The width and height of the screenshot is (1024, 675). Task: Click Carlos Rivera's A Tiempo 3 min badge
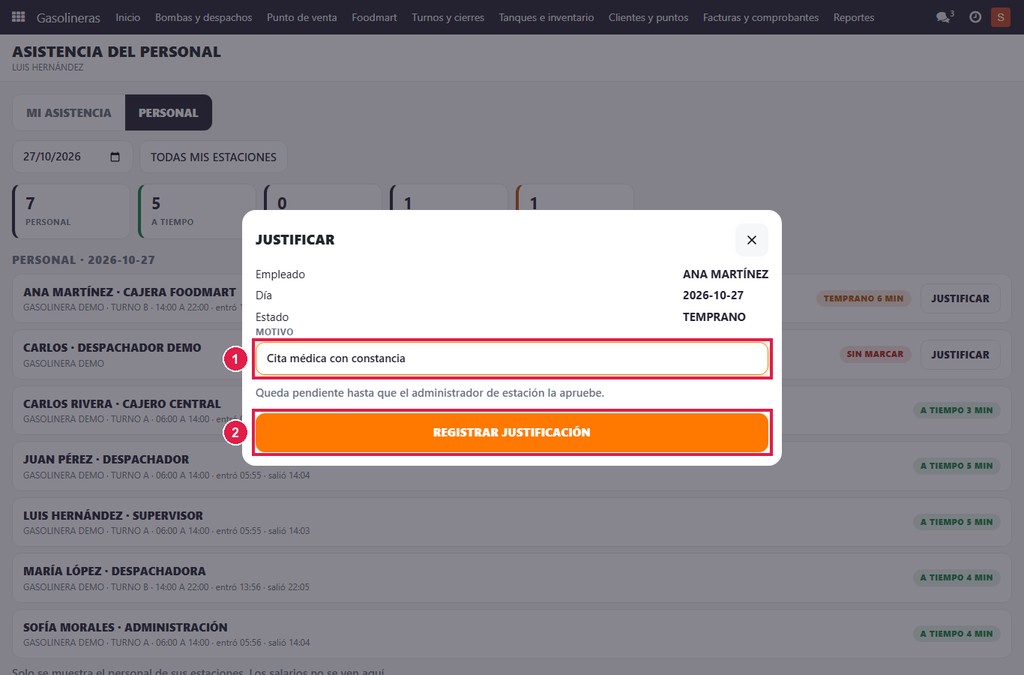coord(956,410)
